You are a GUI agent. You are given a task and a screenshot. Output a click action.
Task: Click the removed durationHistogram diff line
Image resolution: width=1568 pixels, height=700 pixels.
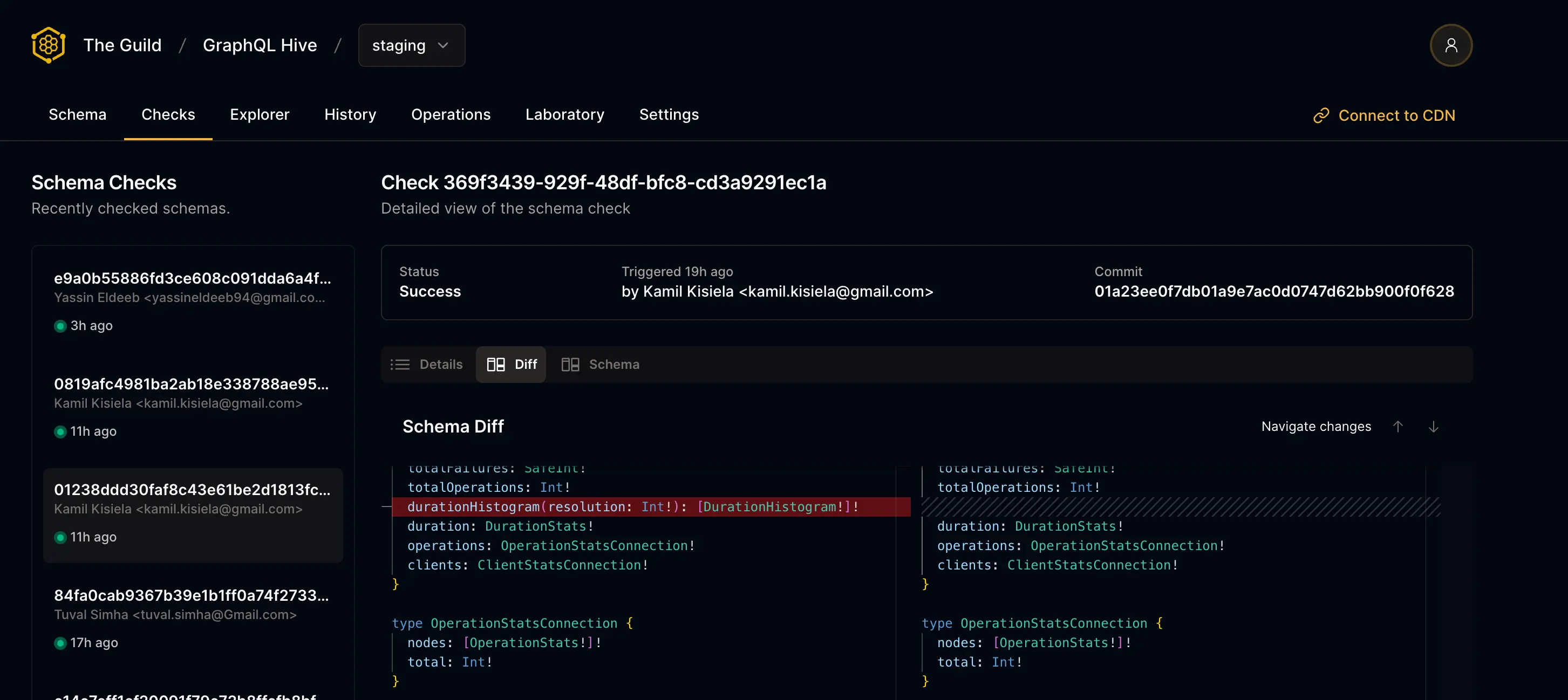click(633, 506)
